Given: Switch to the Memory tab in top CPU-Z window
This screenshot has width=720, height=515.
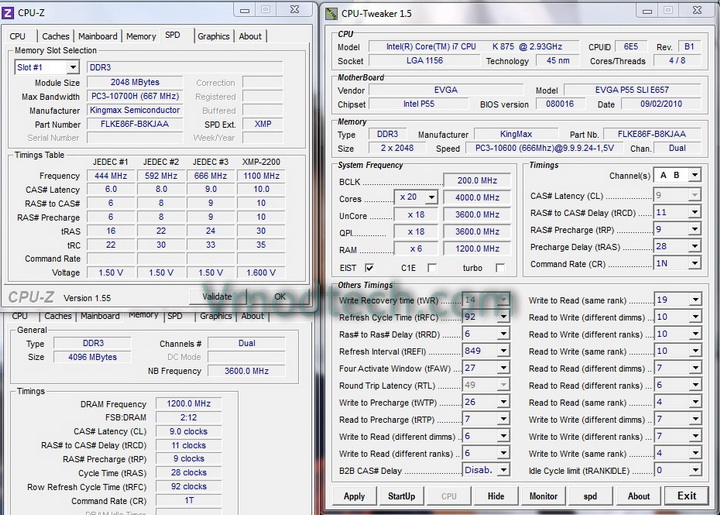Looking at the screenshot, I should (x=141, y=36).
